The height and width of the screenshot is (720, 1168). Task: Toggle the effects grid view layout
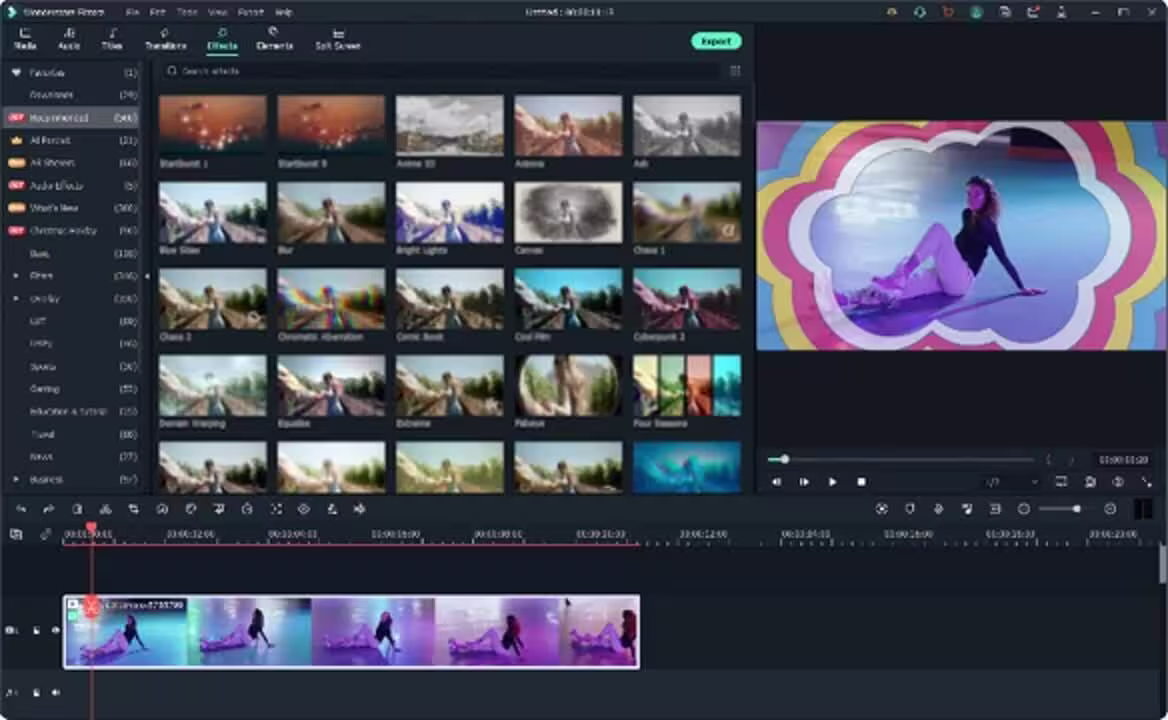pyautogui.click(x=737, y=71)
